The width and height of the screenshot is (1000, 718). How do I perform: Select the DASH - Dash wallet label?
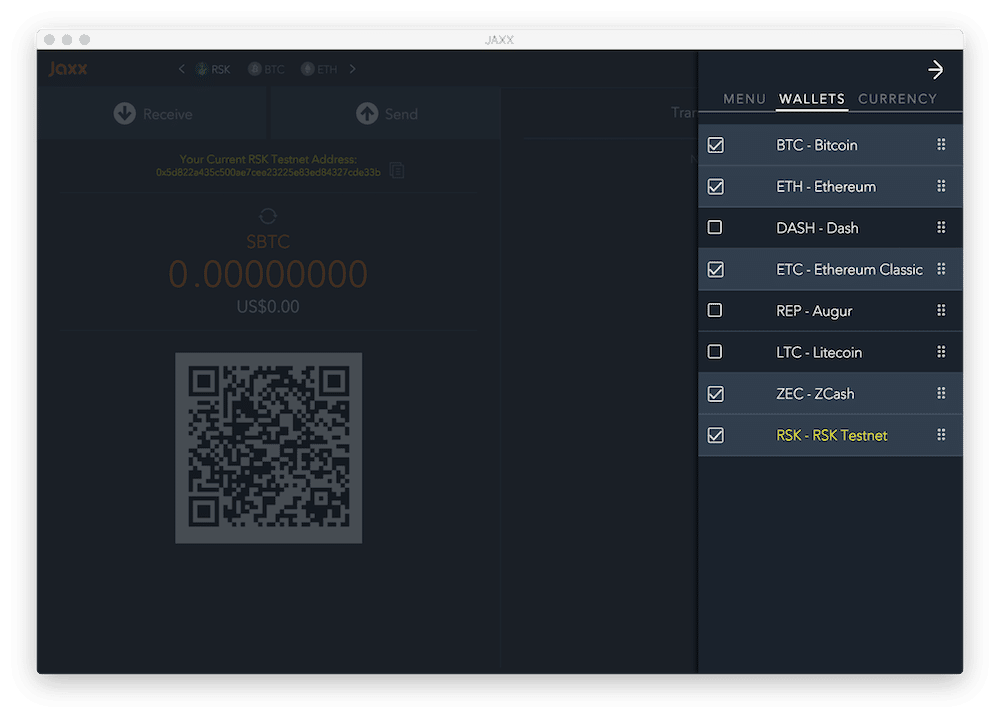point(817,228)
